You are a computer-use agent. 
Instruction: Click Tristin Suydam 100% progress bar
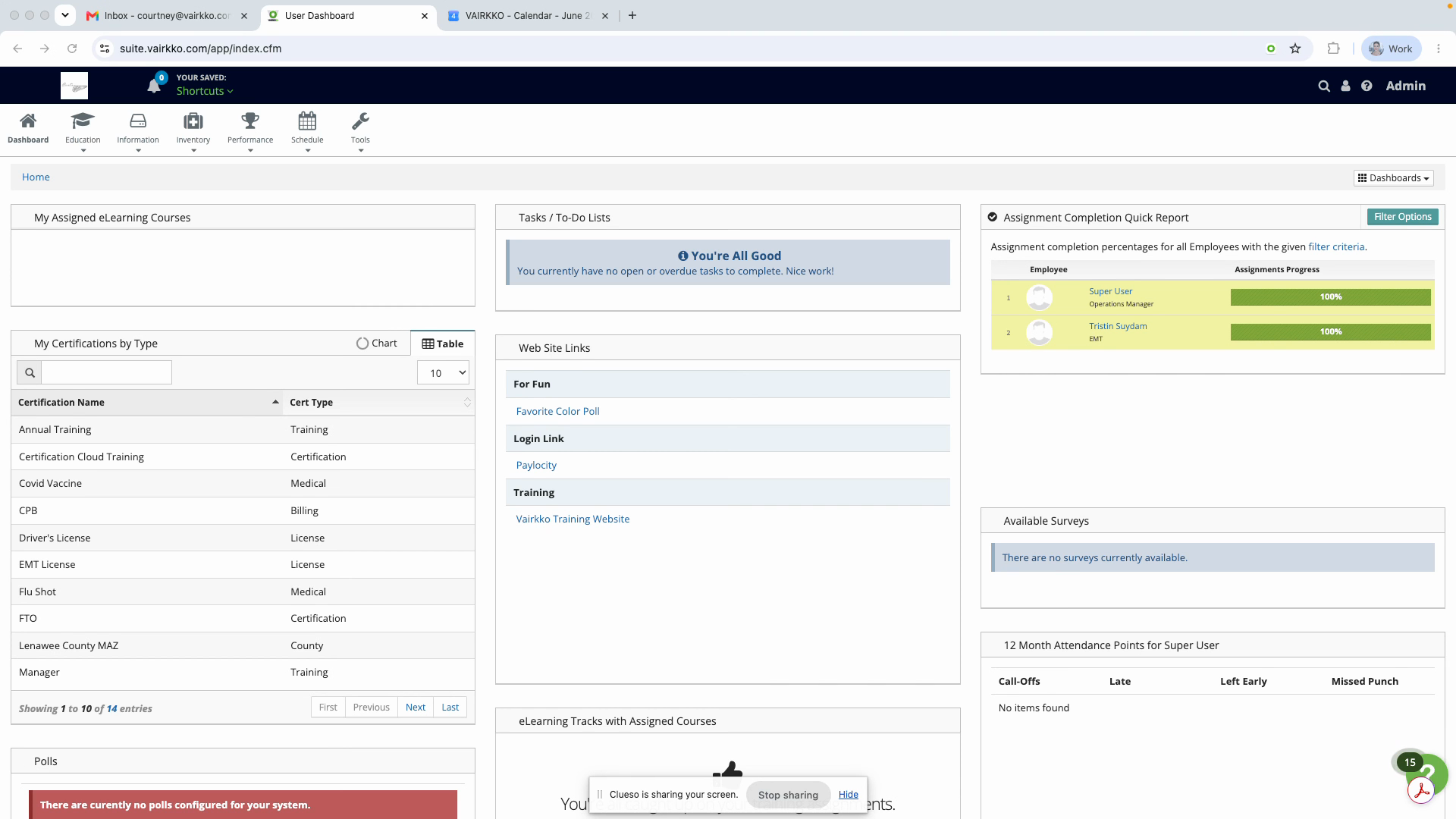pyautogui.click(x=1330, y=332)
